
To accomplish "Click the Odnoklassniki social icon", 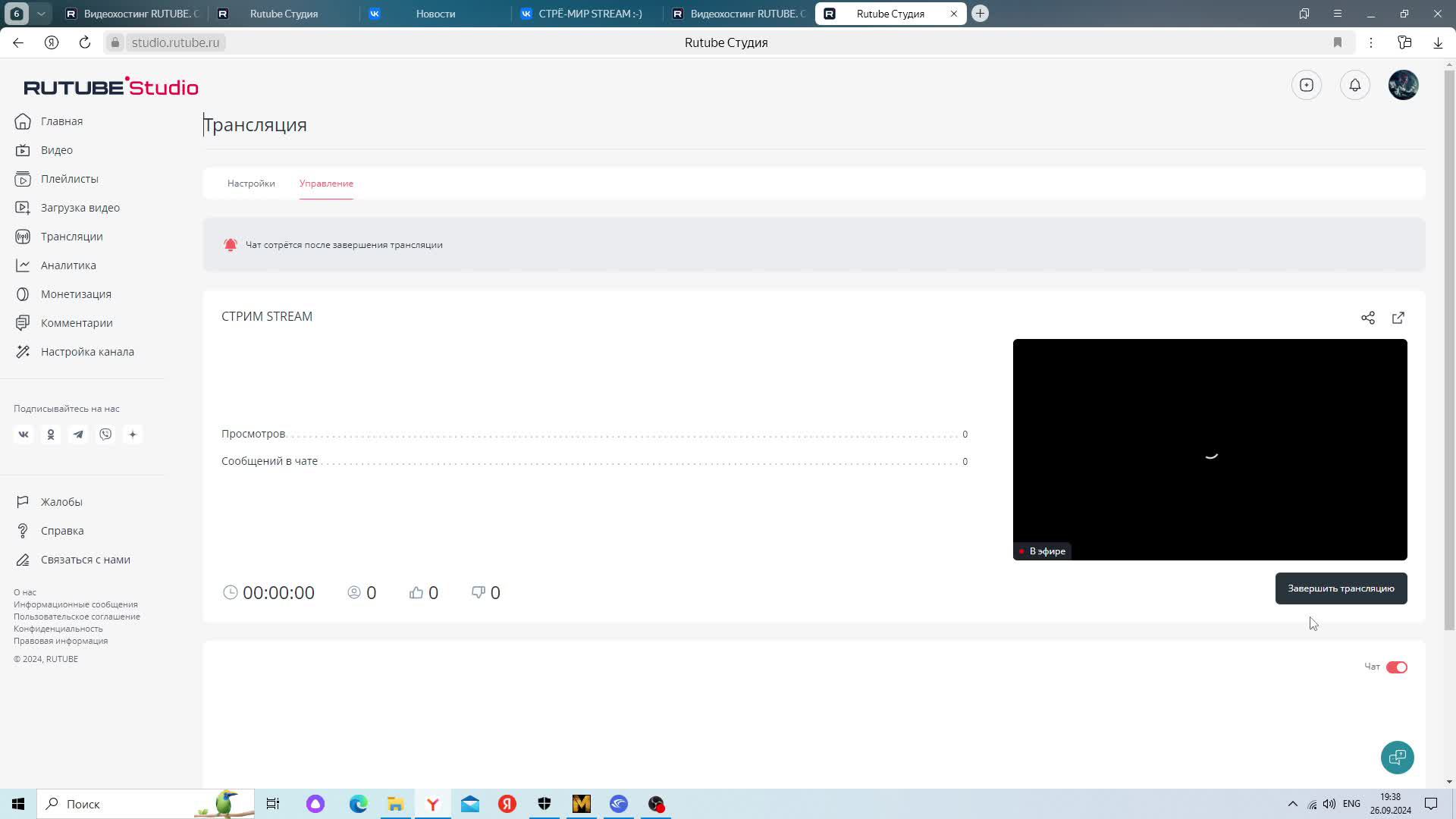I will click(51, 435).
